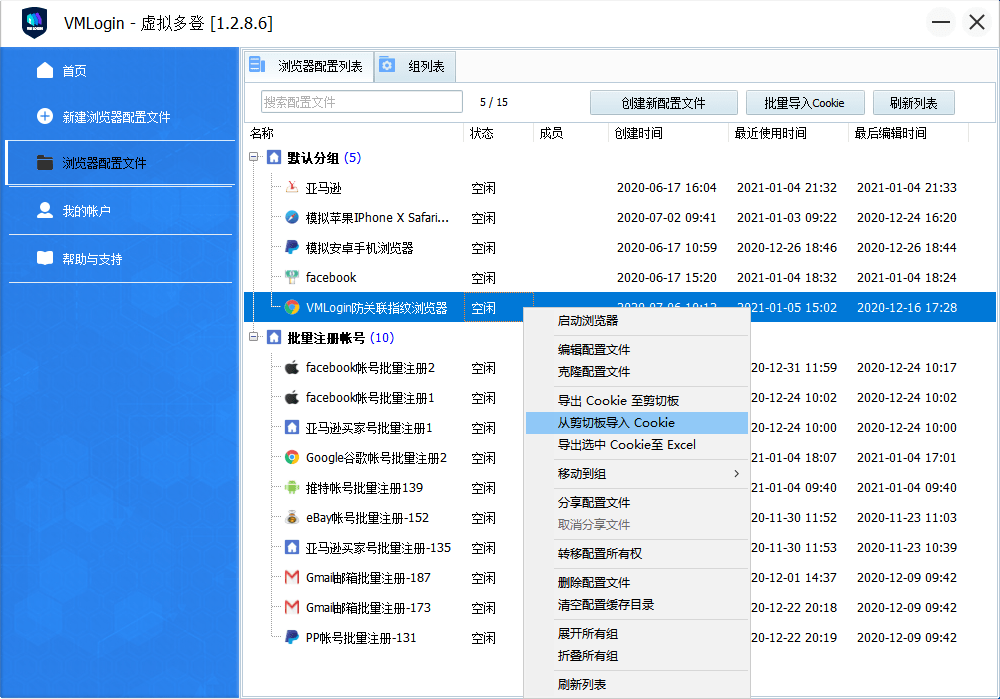Click the Chrome icon of VMLogin防关联指纹浏览器
Screen dimensions: 1000x699
click(291, 307)
